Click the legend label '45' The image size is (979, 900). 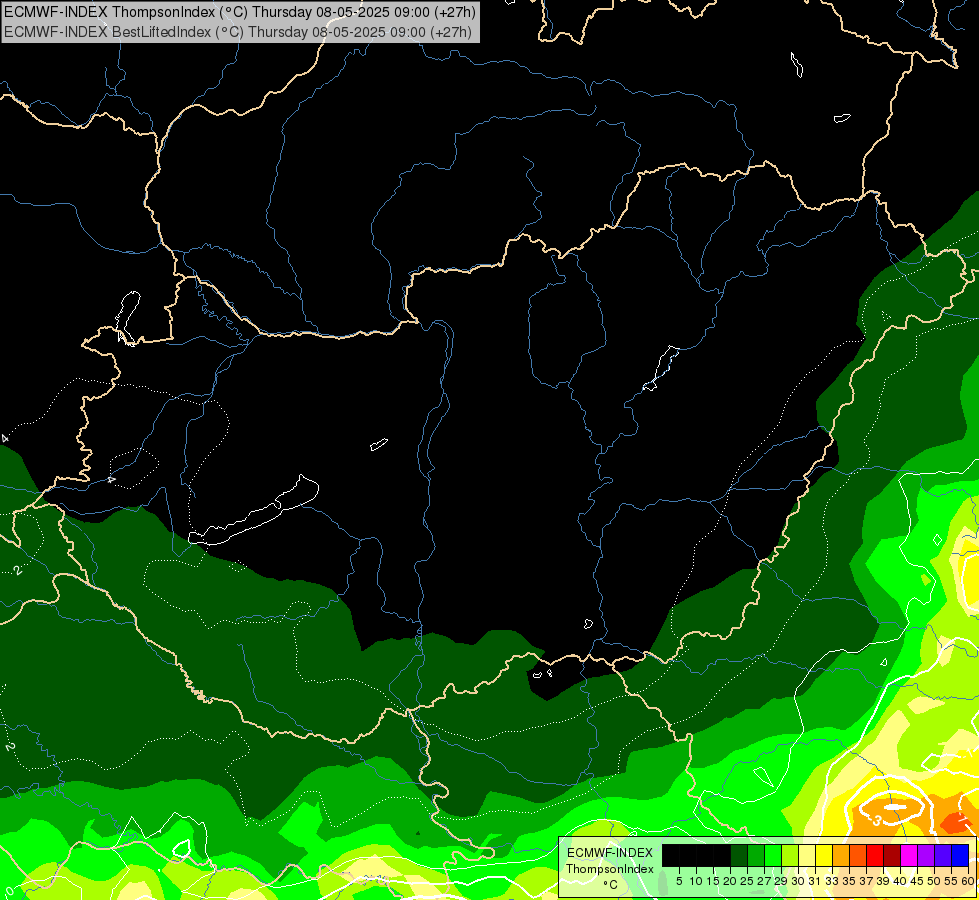point(917,881)
